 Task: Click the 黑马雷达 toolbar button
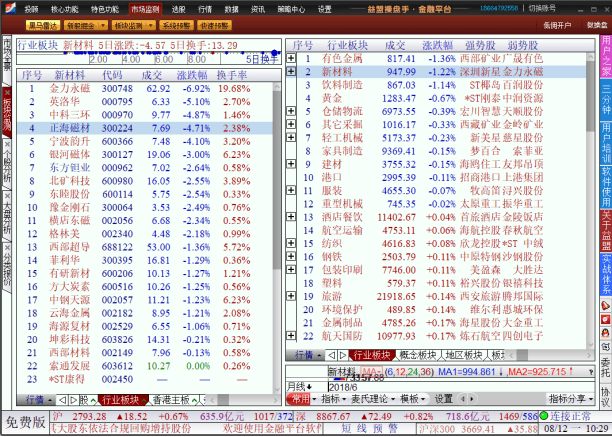pyautogui.click(x=43, y=26)
